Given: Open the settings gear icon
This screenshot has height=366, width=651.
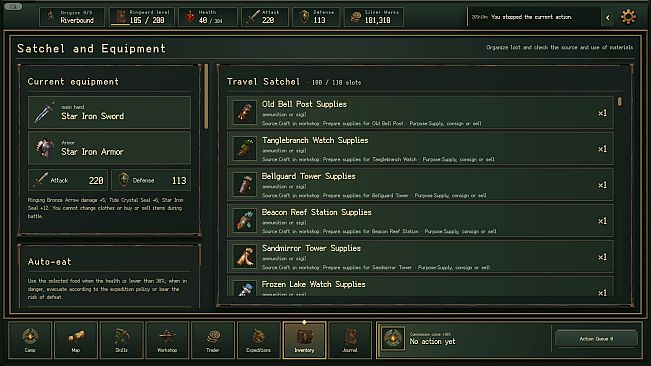Looking at the screenshot, I should click(628, 17).
